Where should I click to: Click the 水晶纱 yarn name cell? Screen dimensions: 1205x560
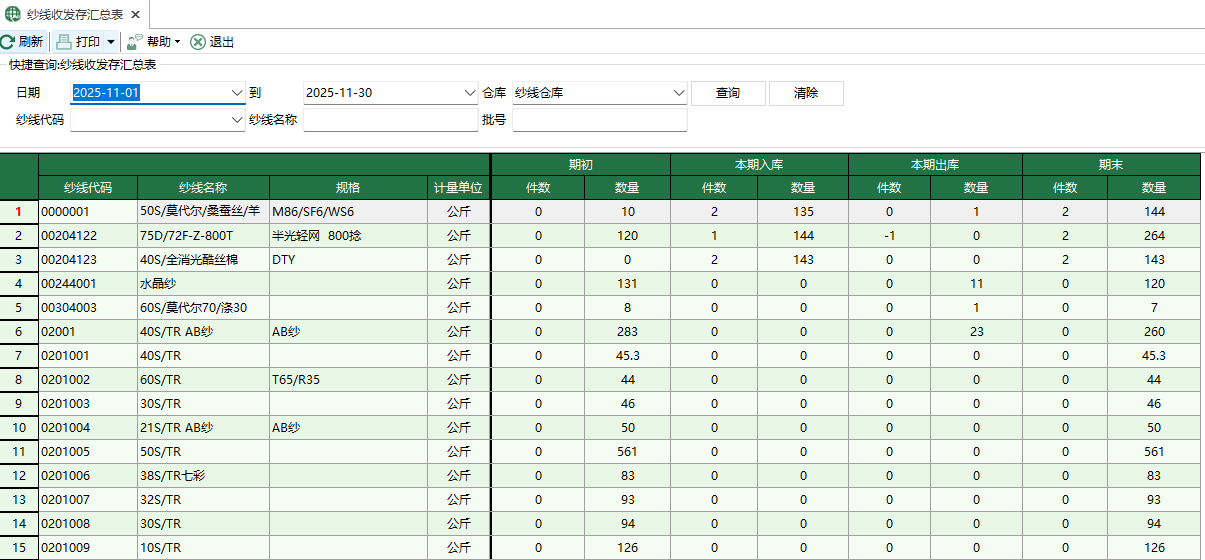(x=203, y=284)
